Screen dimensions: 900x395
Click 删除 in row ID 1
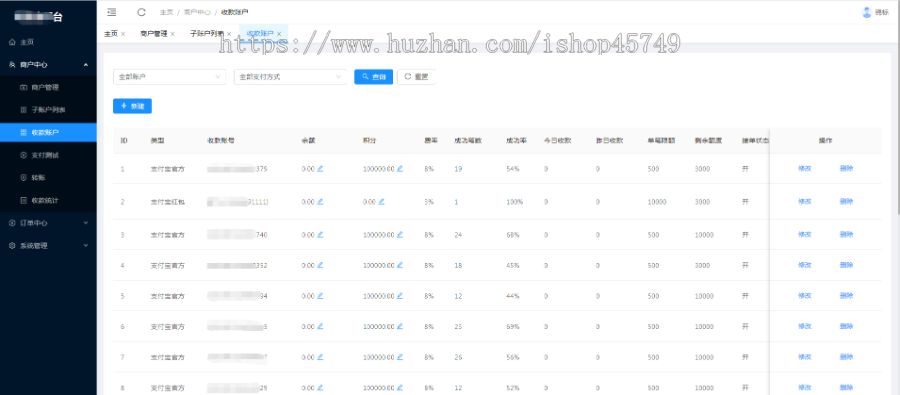(x=846, y=169)
